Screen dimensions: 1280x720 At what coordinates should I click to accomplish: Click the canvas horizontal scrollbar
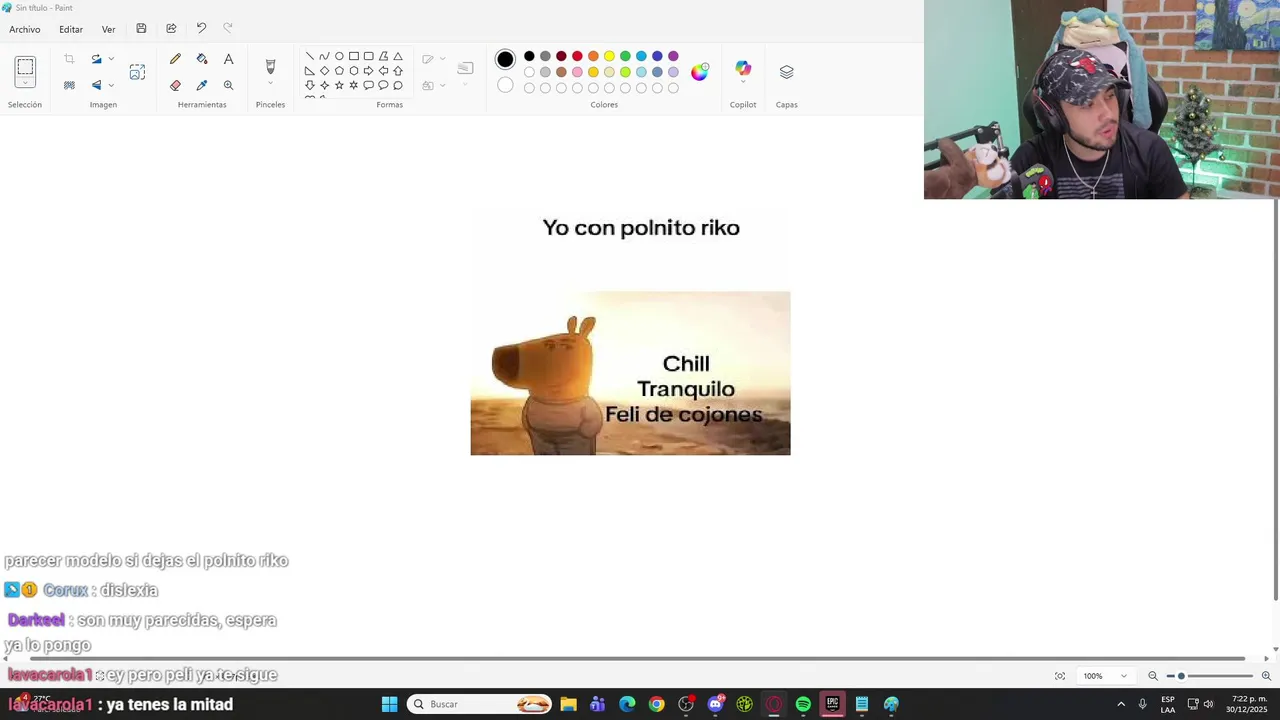point(637,659)
